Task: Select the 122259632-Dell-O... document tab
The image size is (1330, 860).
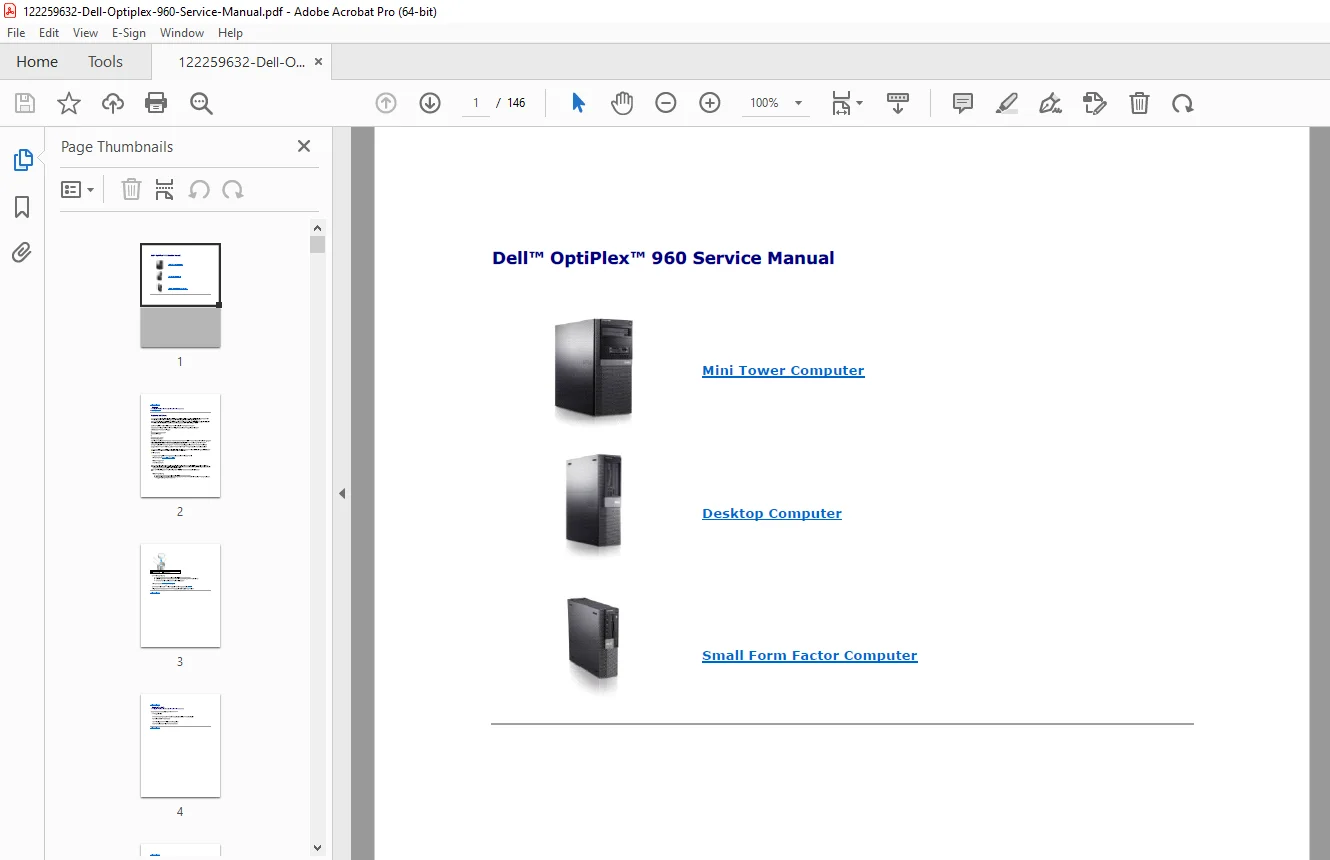Action: point(242,62)
